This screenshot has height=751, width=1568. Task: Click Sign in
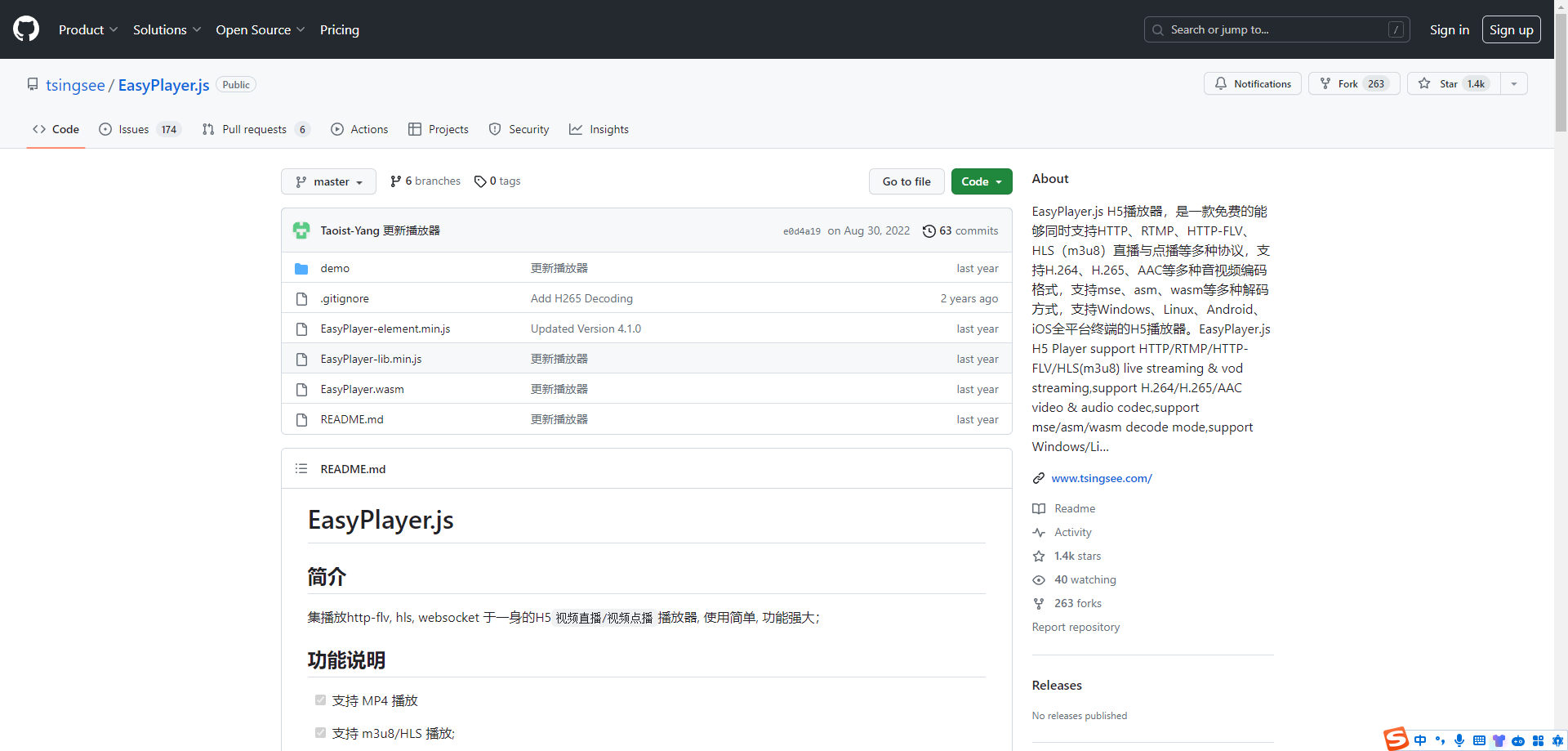pos(1450,29)
